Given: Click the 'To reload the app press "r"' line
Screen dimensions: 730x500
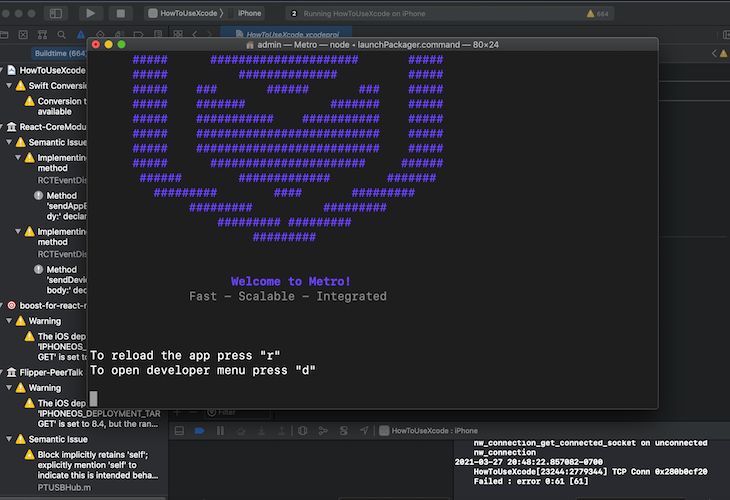Looking at the screenshot, I should coord(185,355).
